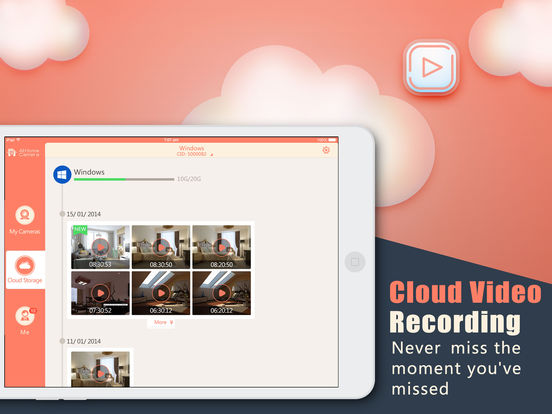Expand More videos for 15/01/2014
This screenshot has height=414, width=552.
pyautogui.click(x=163, y=322)
